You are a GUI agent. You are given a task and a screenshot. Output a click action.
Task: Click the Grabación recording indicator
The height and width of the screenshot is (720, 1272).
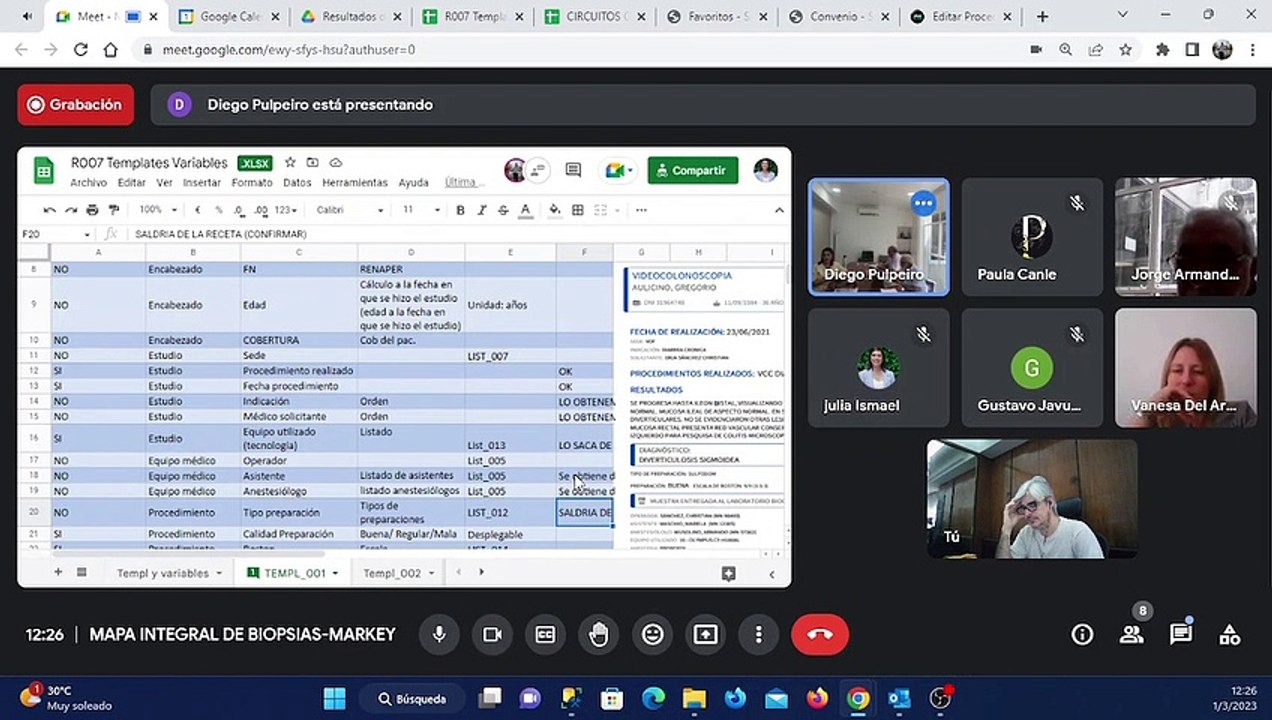(75, 104)
